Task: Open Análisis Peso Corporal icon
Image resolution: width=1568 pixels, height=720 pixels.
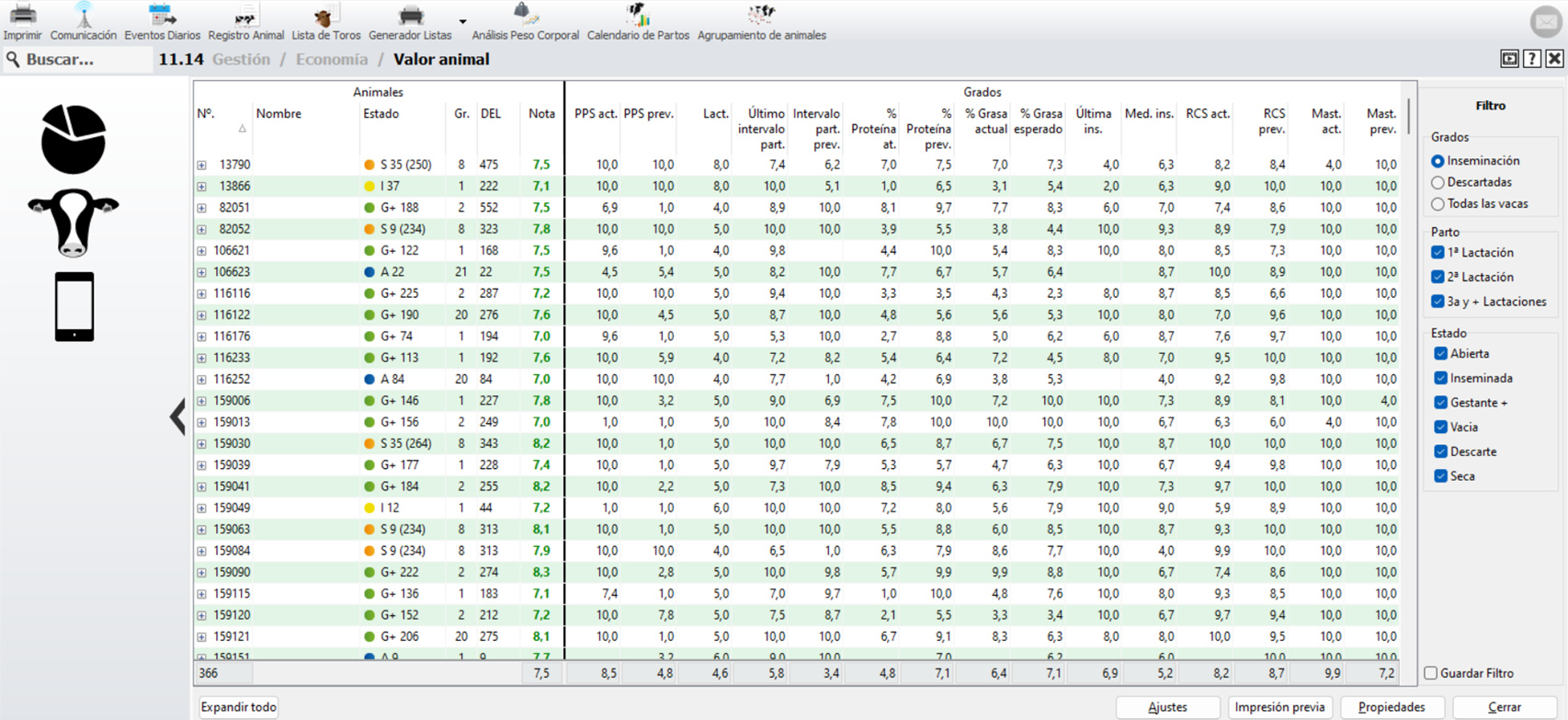Action: [x=525, y=14]
